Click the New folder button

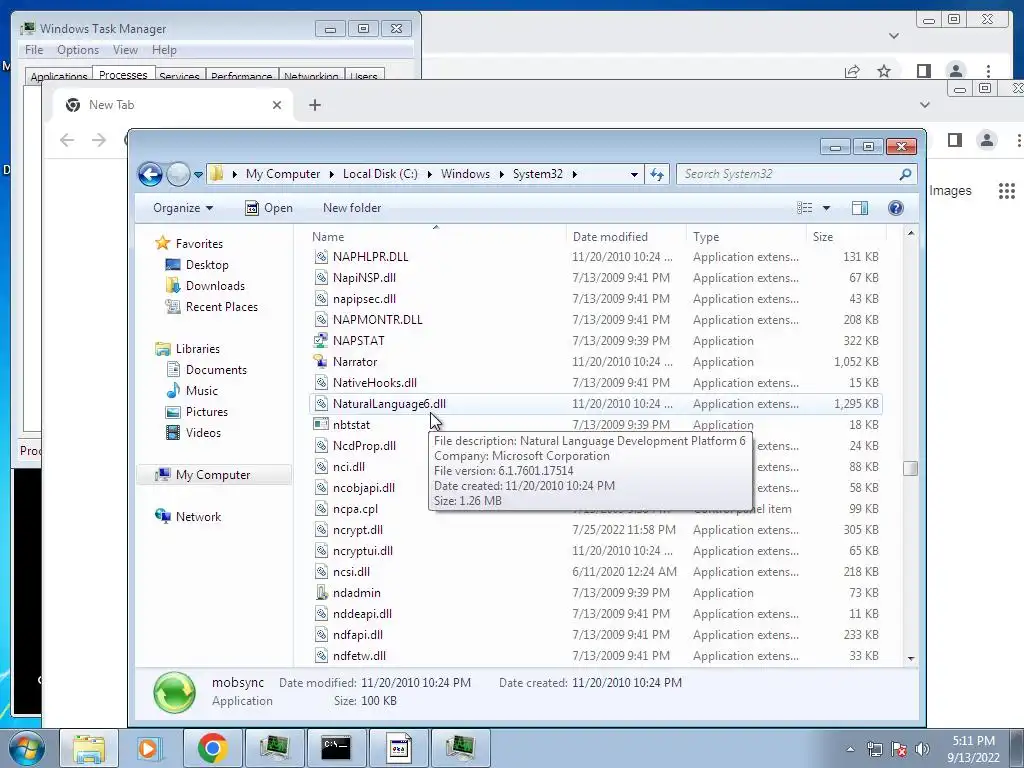pos(352,208)
